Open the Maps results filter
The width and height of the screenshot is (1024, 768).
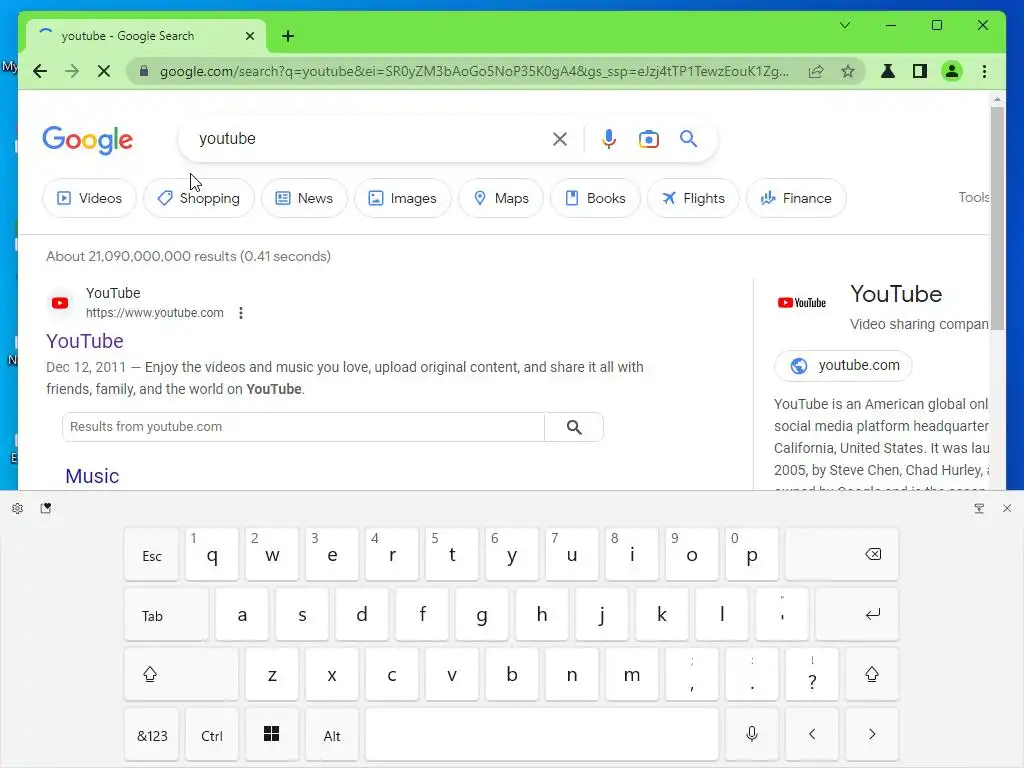coord(501,199)
